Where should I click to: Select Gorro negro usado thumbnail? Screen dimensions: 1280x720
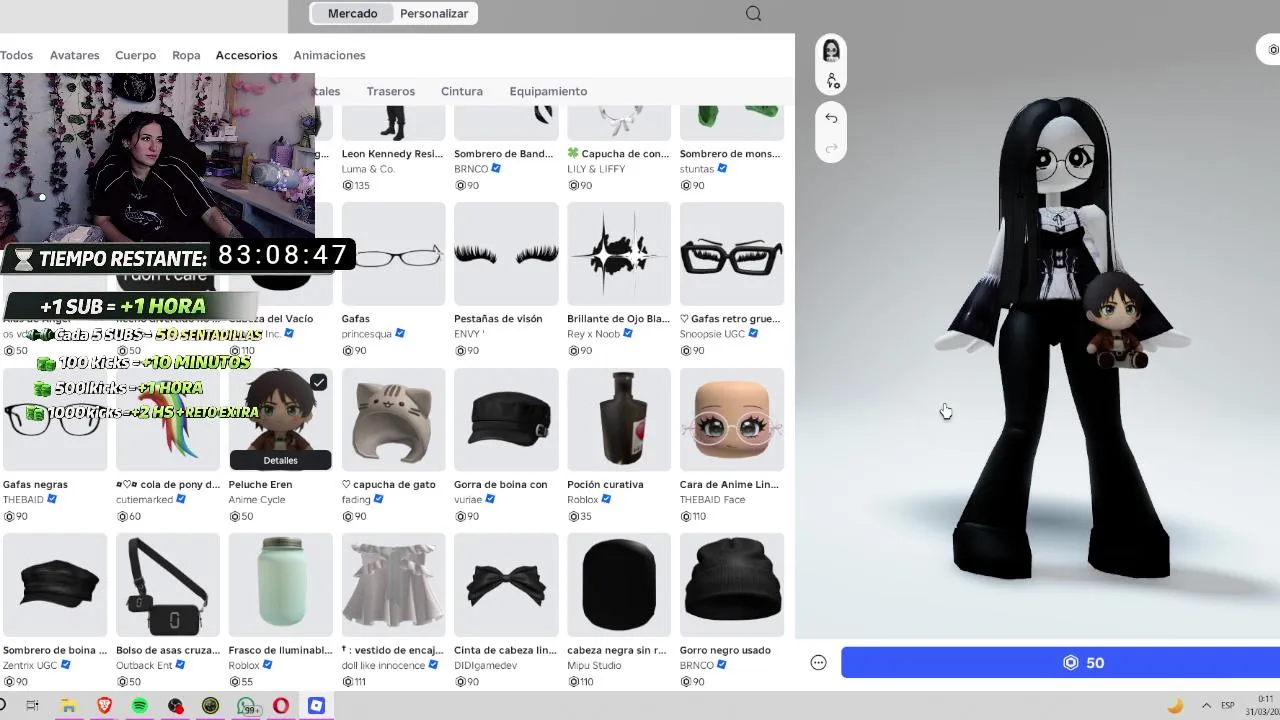(732, 585)
